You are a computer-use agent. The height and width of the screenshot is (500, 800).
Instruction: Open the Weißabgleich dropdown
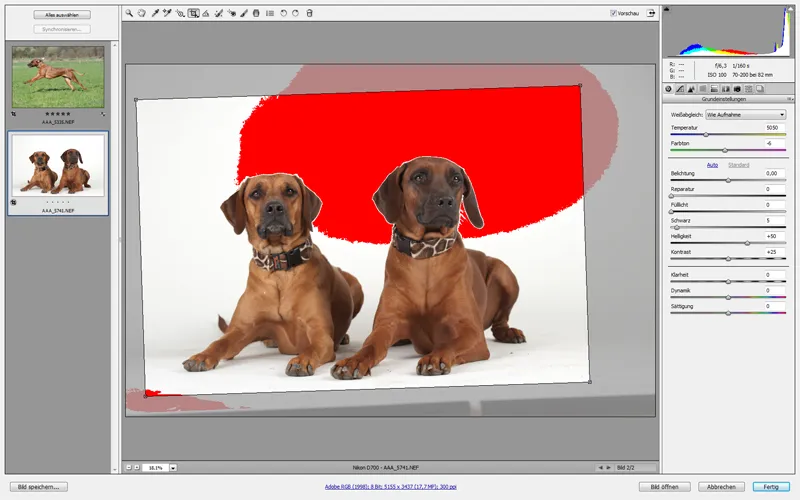coord(745,115)
